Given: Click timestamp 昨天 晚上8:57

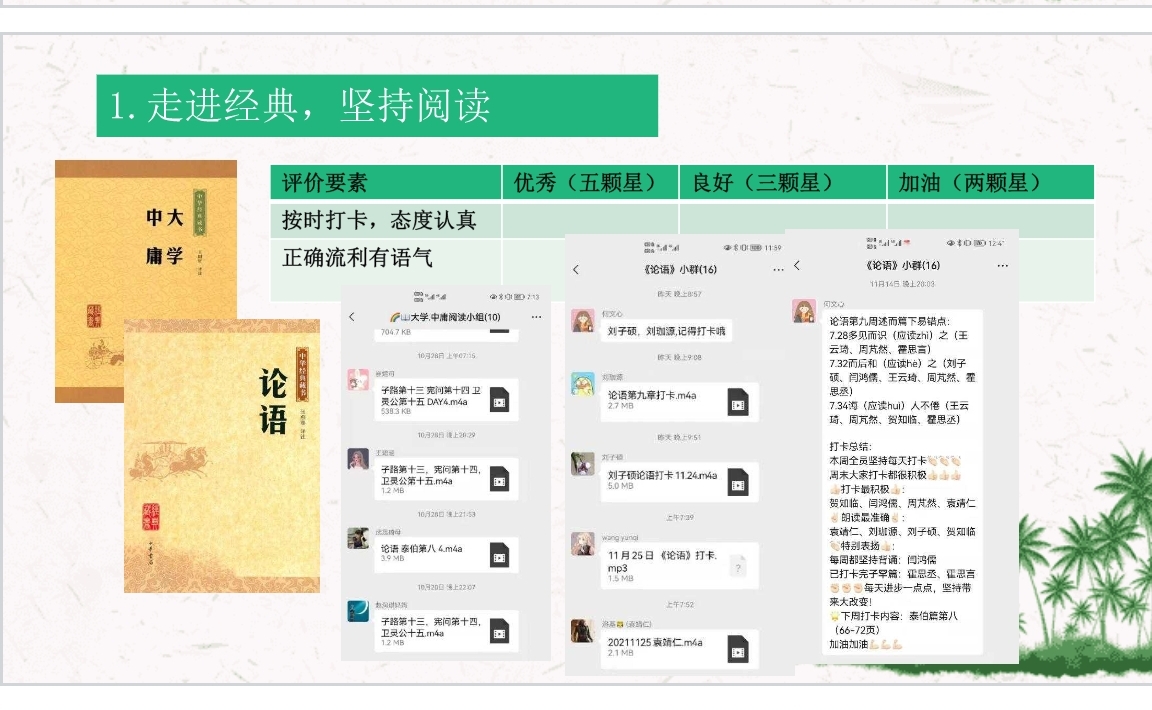Looking at the screenshot, I should point(680,294).
